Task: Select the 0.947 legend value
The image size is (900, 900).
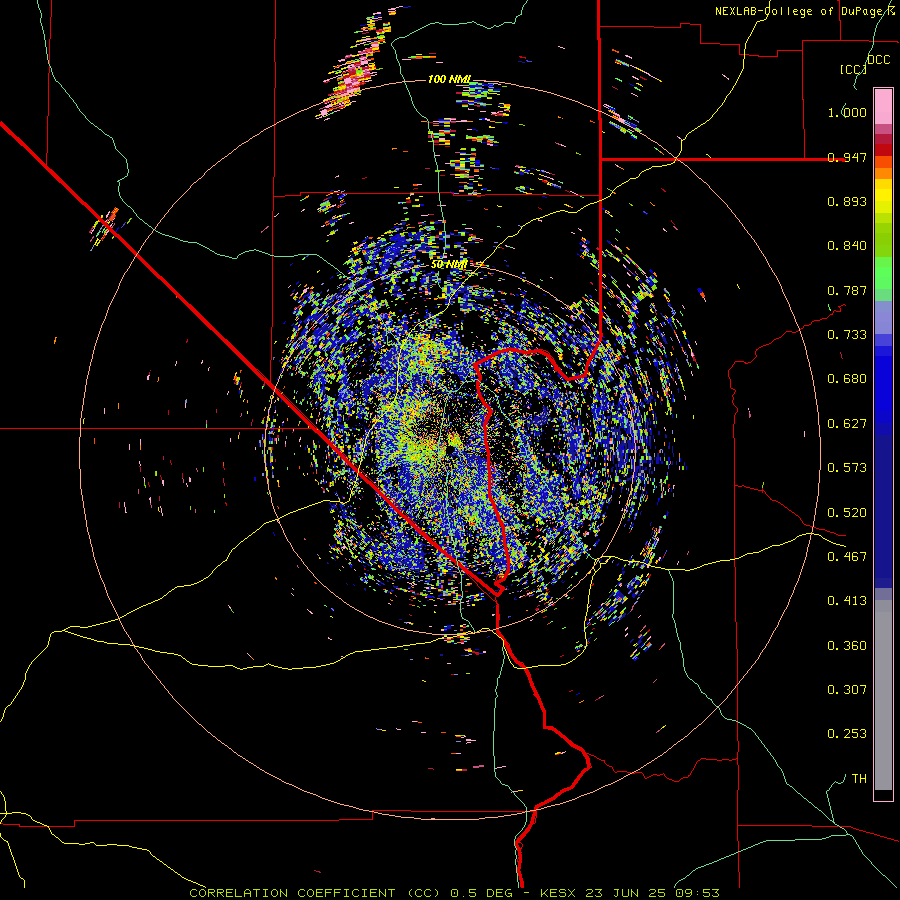Action: [847, 157]
